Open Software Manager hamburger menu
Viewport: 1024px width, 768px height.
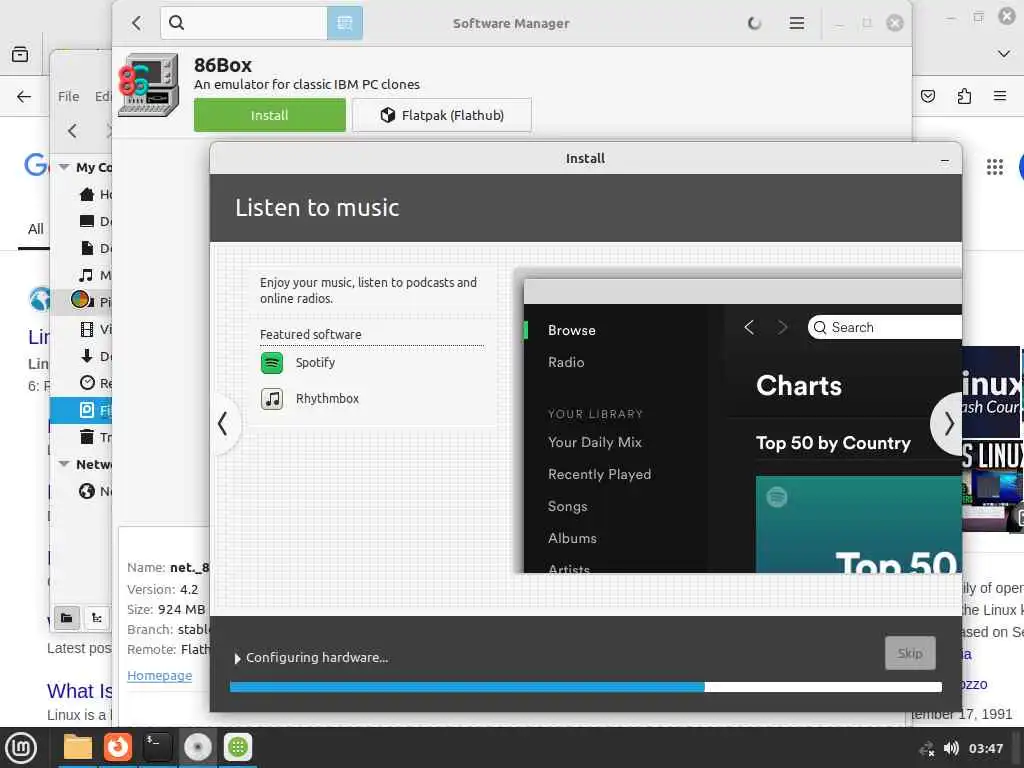coord(796,24)
